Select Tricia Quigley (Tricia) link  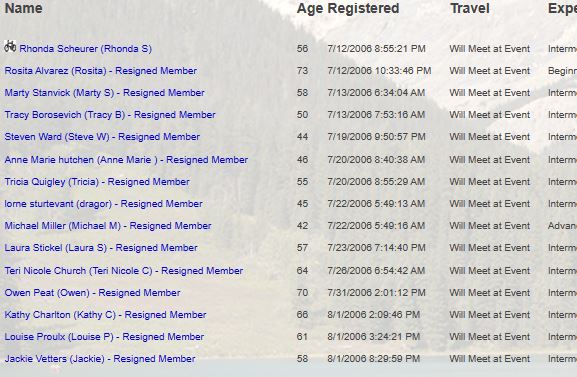[x=97, y=182]
